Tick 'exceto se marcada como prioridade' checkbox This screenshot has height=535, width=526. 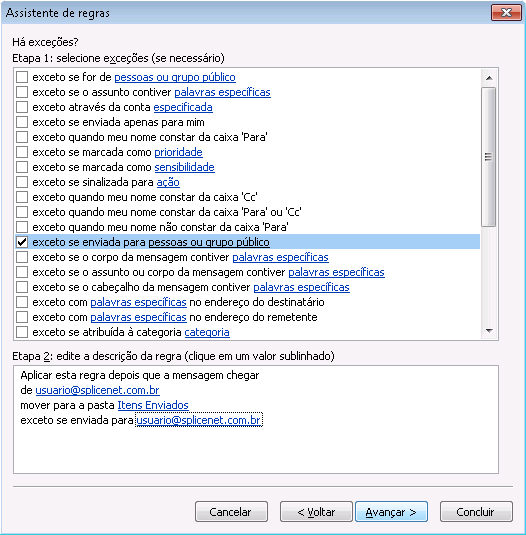(x=22, y=152)
